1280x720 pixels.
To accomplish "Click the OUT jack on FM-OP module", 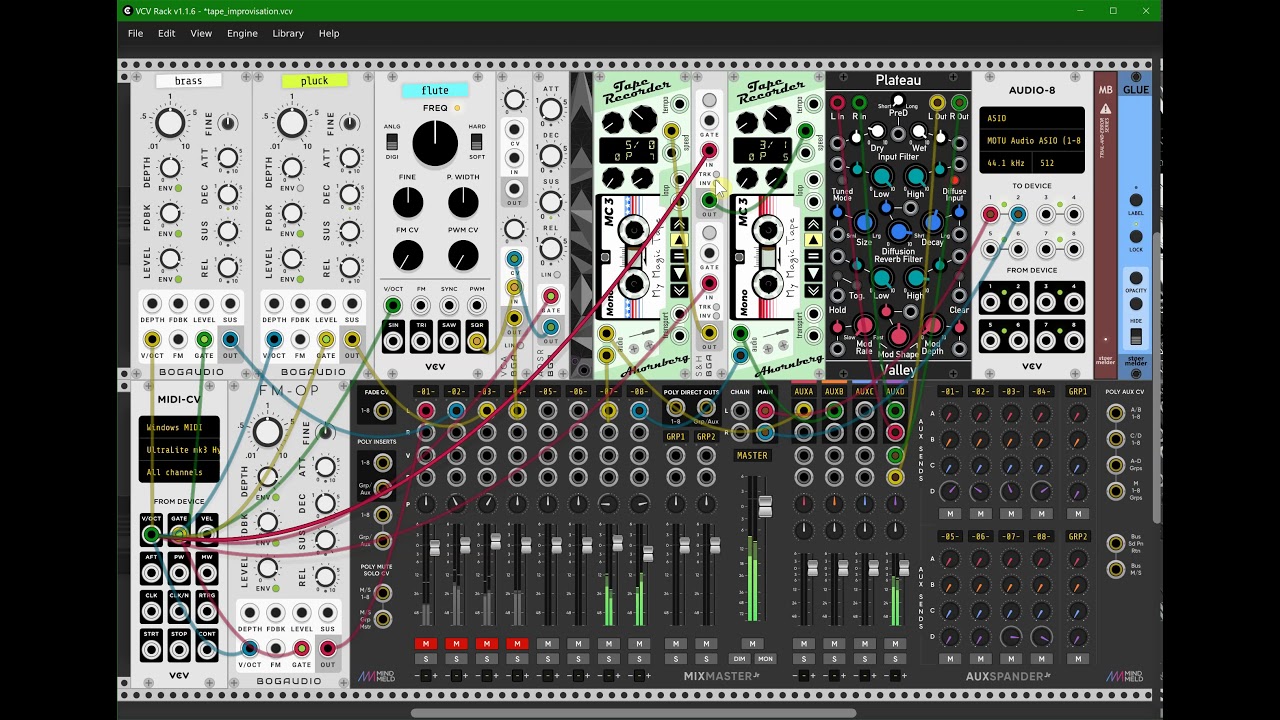I will pos(327,648).
